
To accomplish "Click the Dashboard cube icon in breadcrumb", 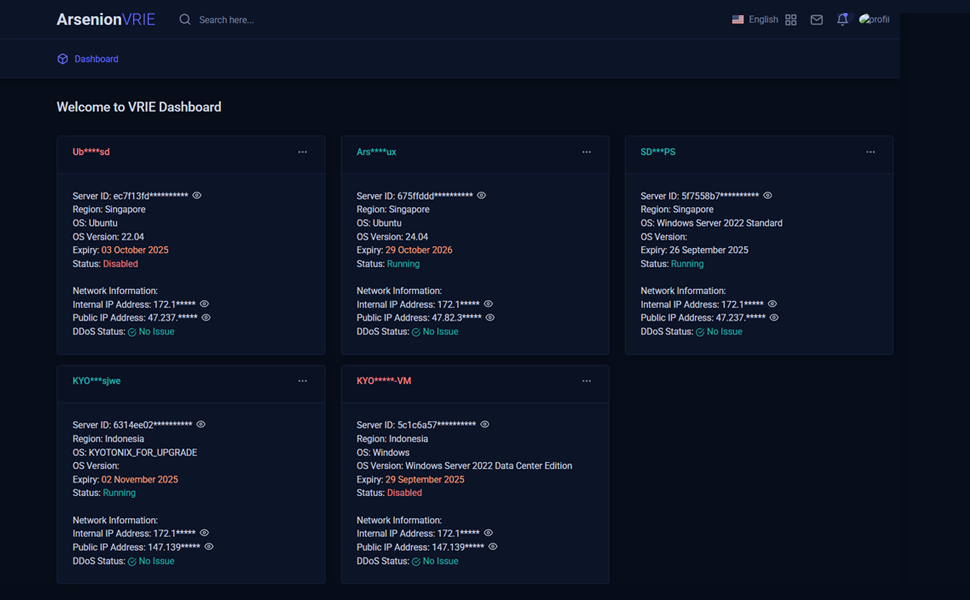I will tap(63, 59).
